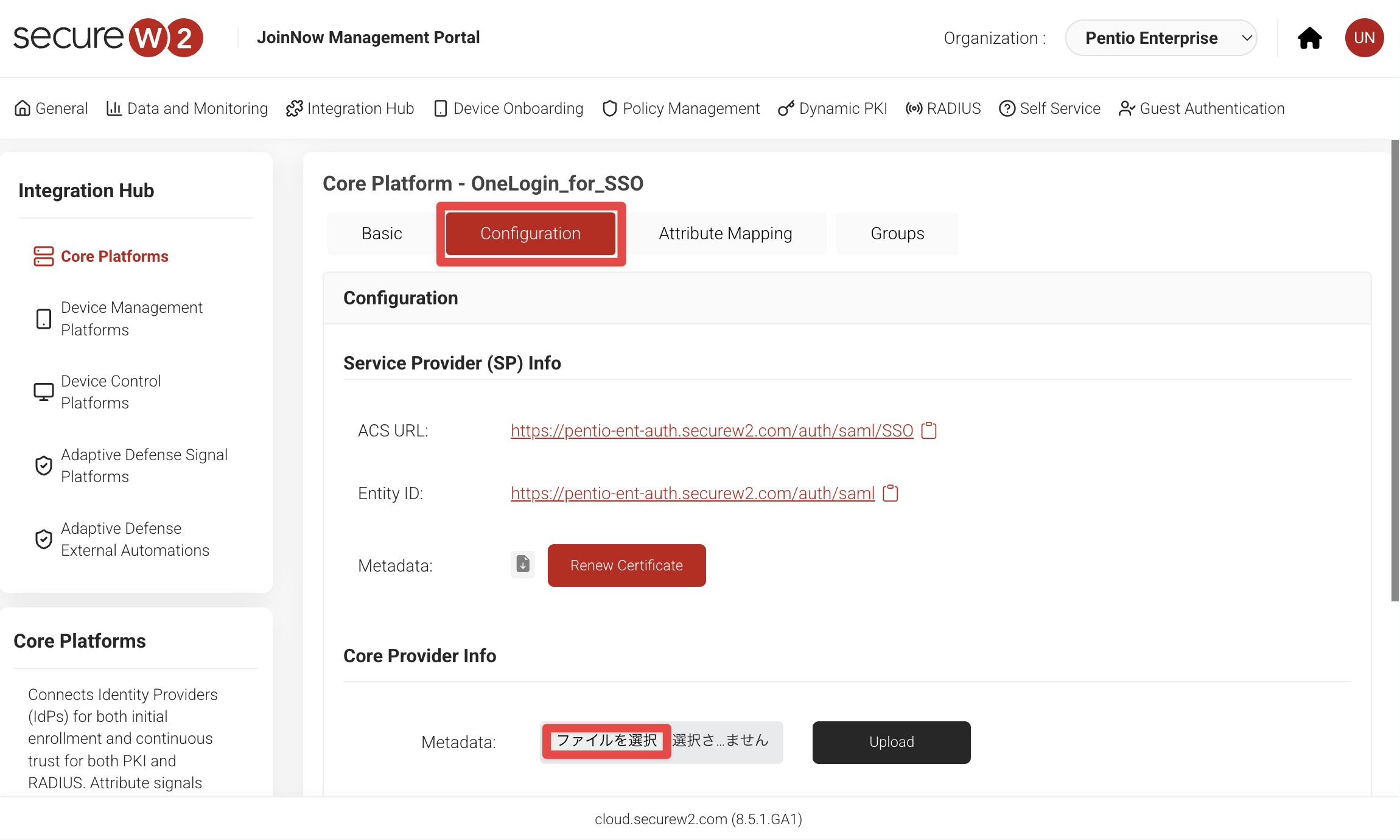Open the Self Service menu
1400x840 pixels.
pyautogui.click(x=1050, y=108)
